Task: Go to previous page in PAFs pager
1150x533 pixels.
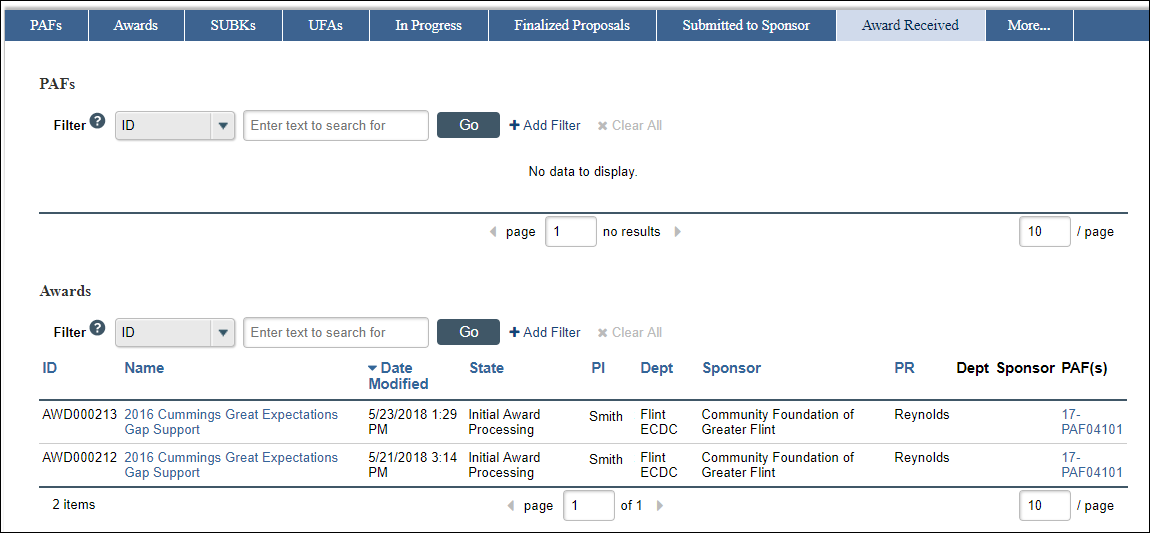Action: coord(494,232)
